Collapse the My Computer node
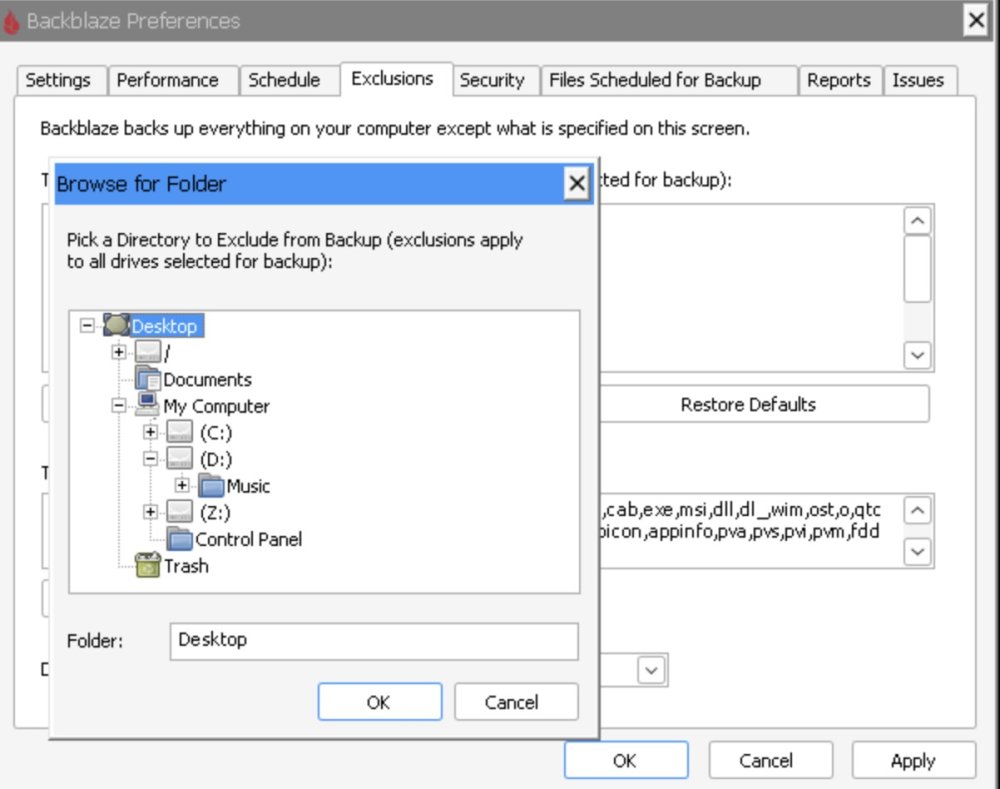The image size is (1000, 789). coord(119,406)
